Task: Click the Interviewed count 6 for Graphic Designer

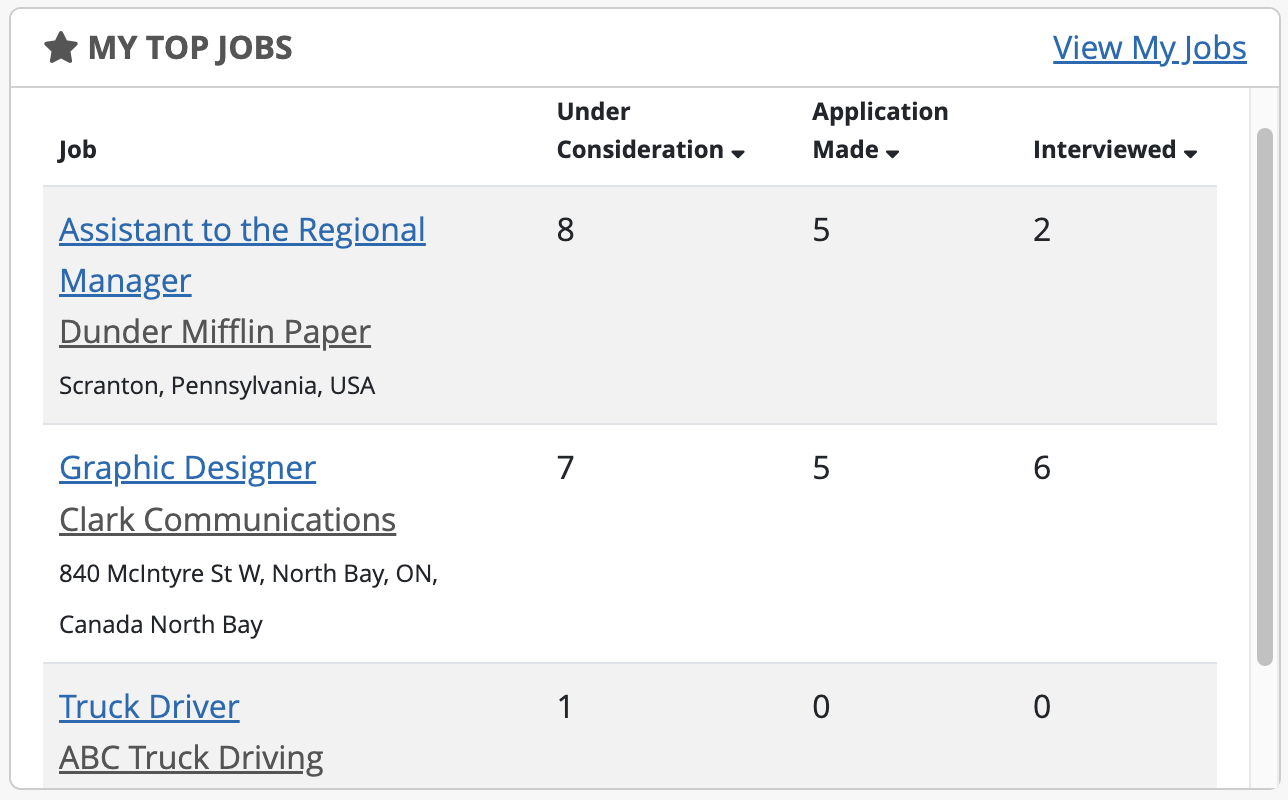Action: tap(1042, 468)
